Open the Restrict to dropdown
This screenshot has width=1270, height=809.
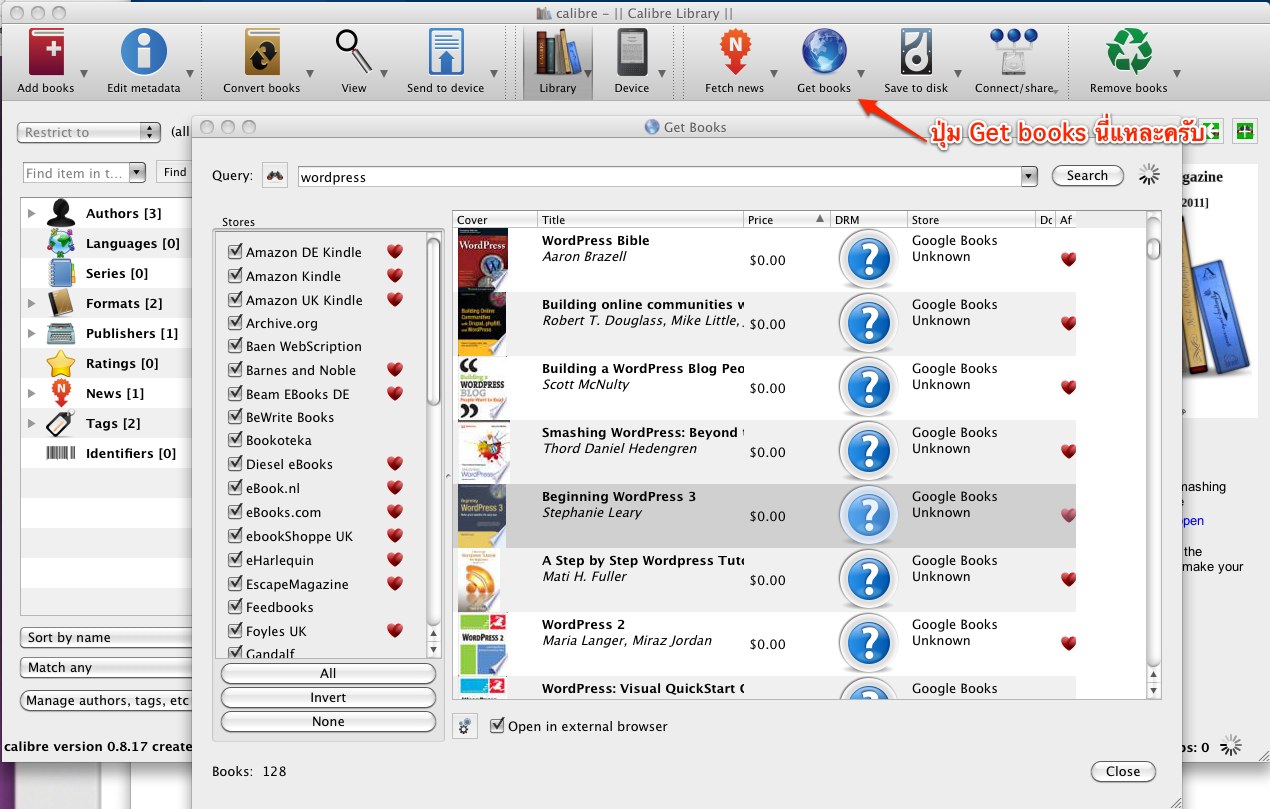(x=89, y=132)
